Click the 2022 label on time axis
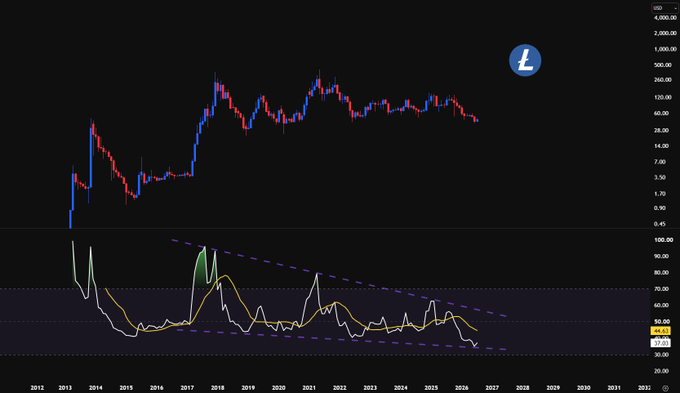The height and width of the screenshot is (393, 680). click(x=340, y=388)
